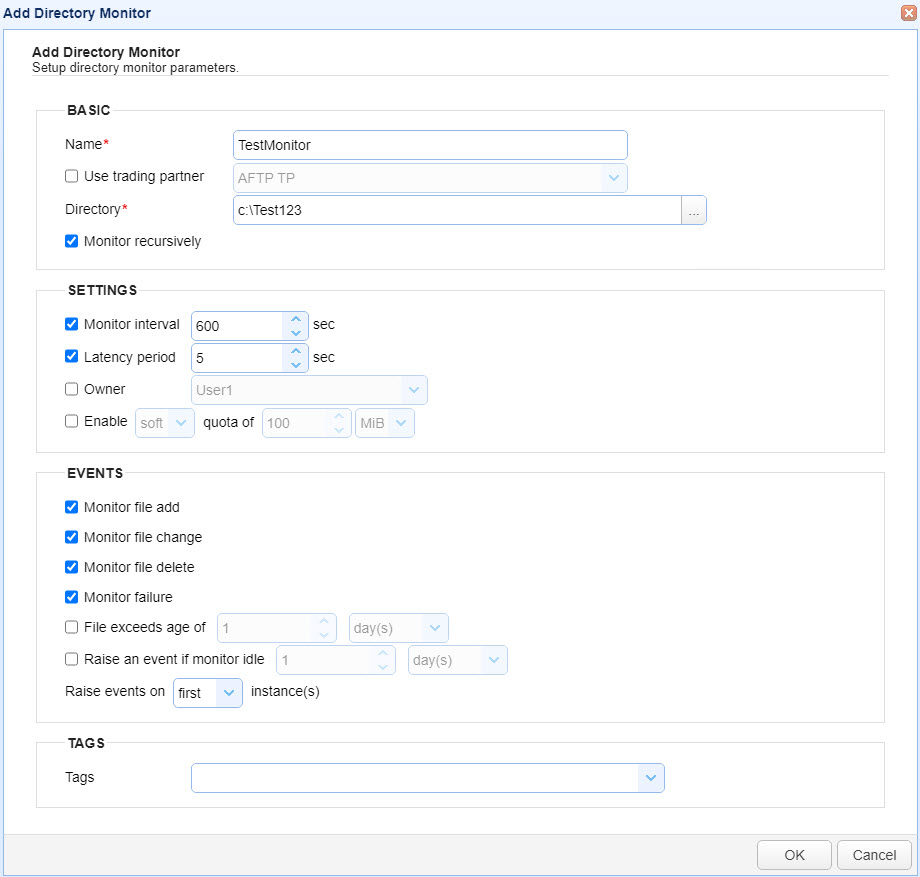Decrease Latency period with down arrow
The height and width of the screenshot is (877, 920).
point(296,365)
